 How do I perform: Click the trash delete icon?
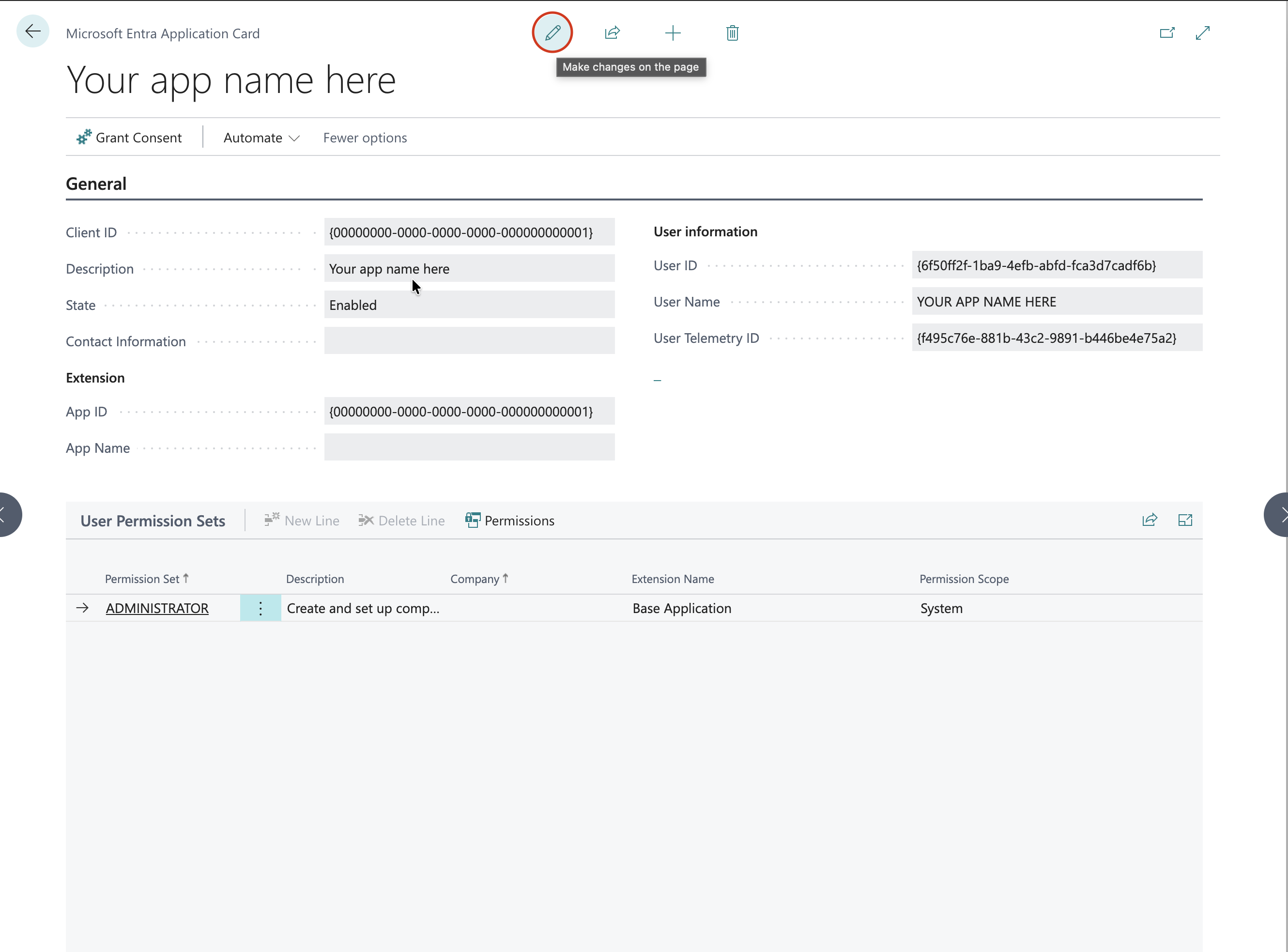pyautogui.click(x=733, y=33)
